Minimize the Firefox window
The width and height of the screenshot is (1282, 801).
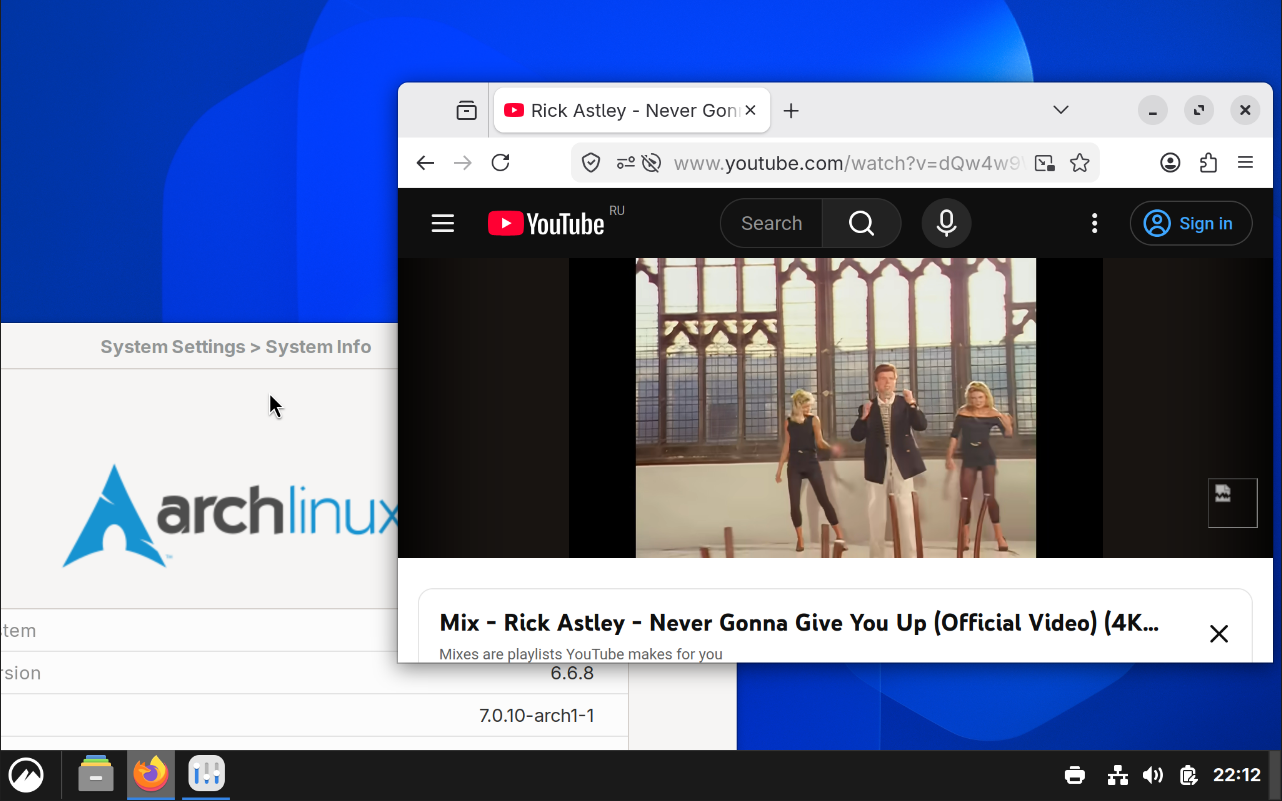[x=1153, y=110]
